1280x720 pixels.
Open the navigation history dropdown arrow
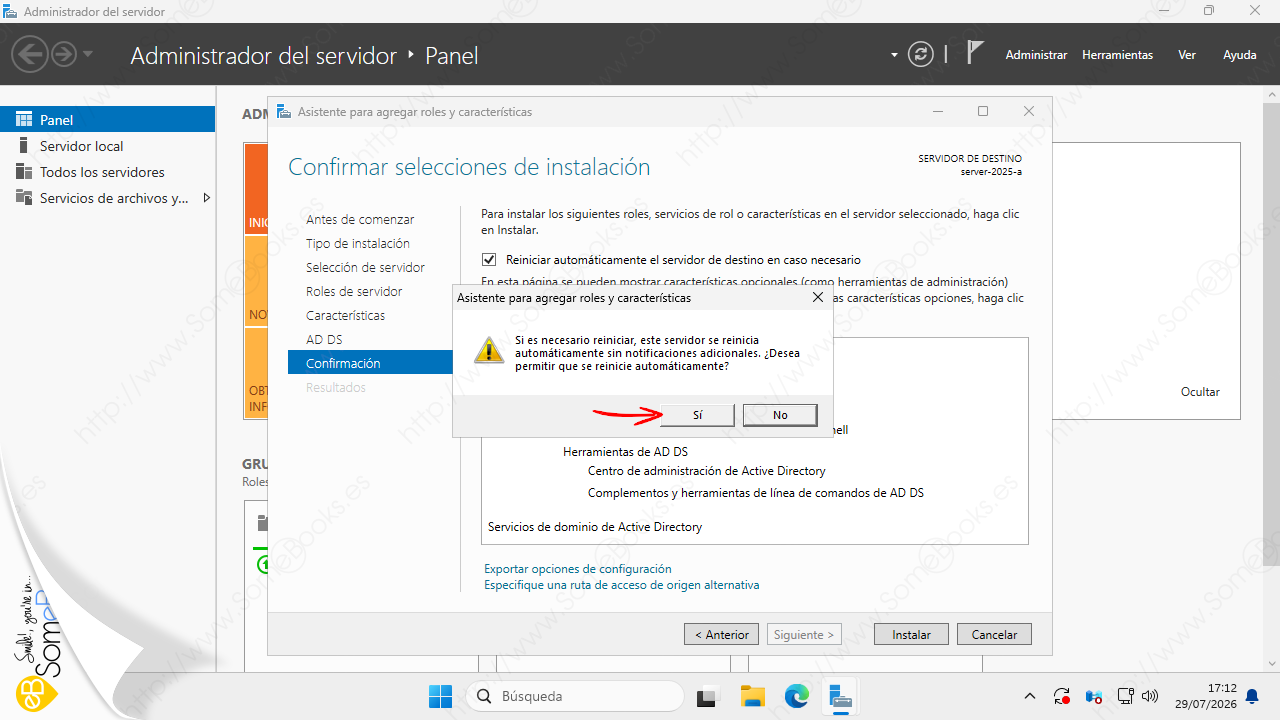(88, 54)
